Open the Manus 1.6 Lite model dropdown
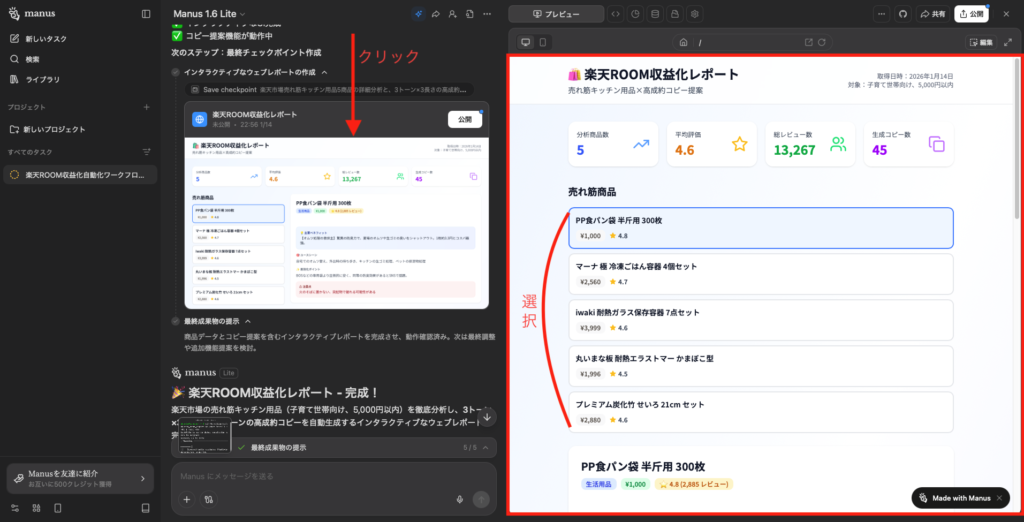The width and height of the screenshot is (1024, 522). point(210,14)
